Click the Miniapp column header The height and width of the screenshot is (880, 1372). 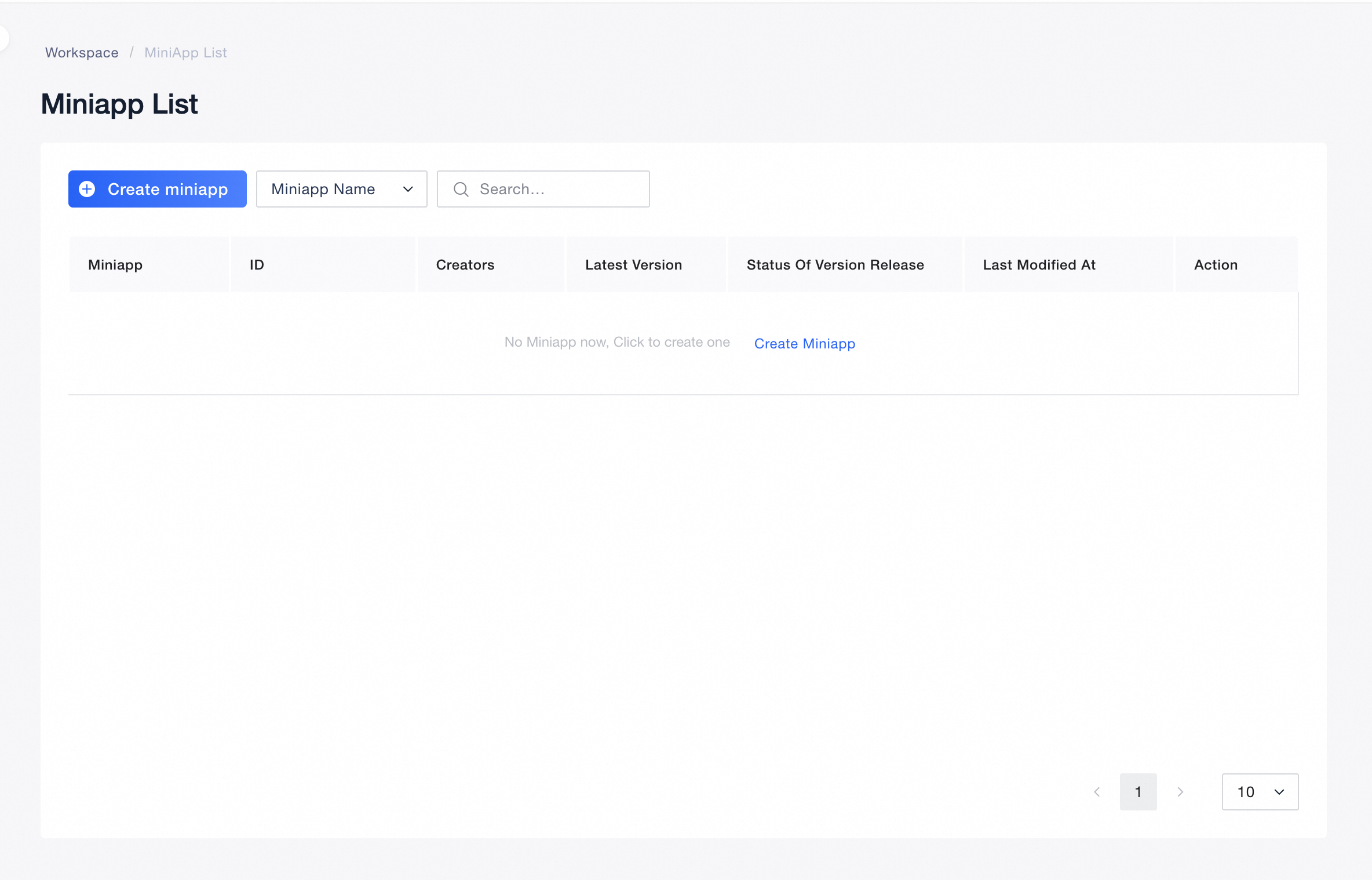[149, 264]
